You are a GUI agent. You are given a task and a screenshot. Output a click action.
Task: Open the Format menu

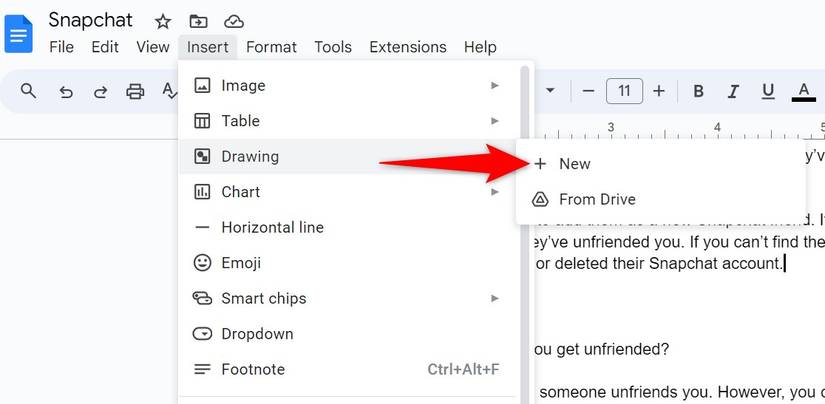pos(271,47)
